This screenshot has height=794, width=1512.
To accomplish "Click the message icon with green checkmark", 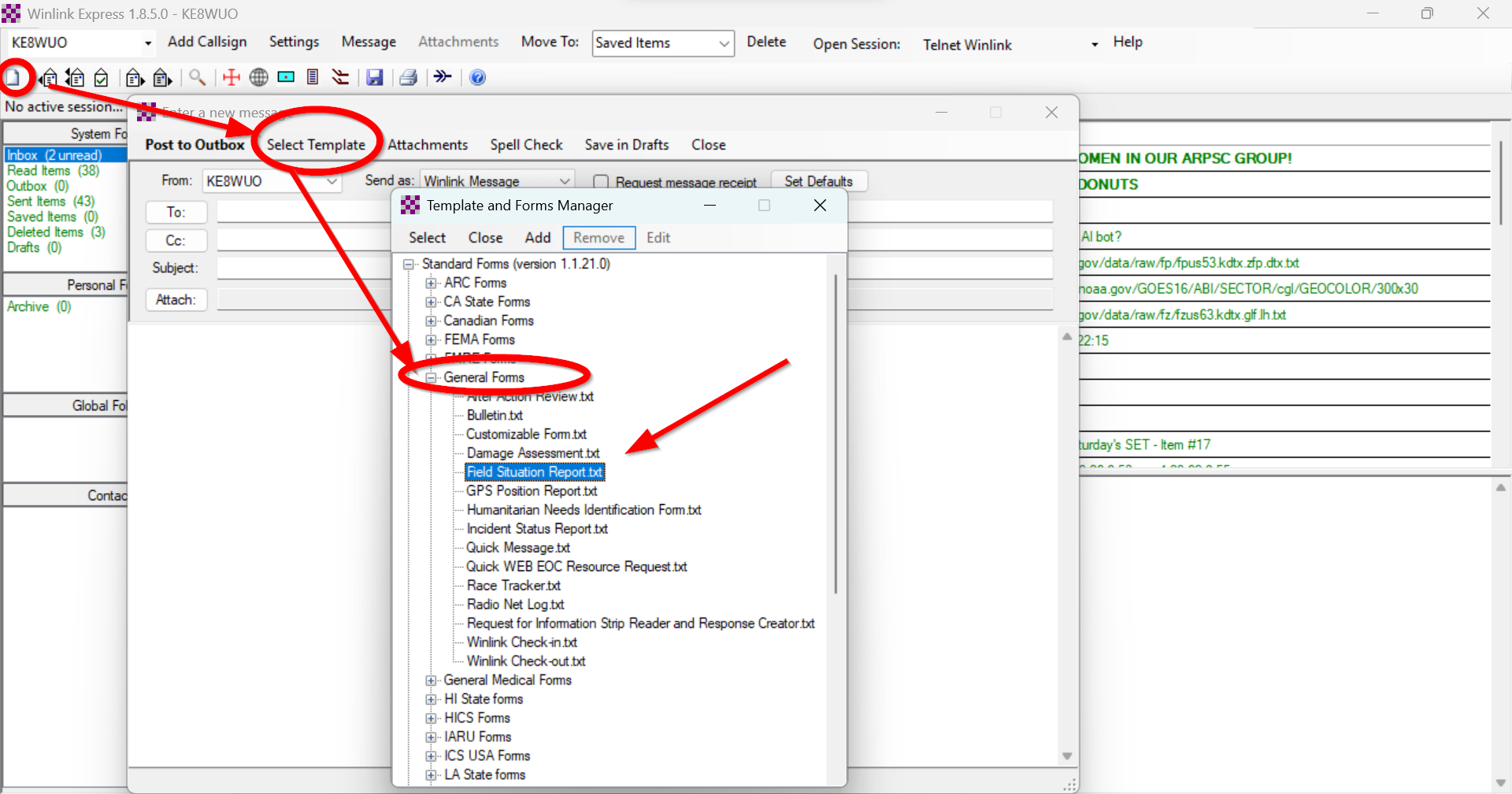I will tap(101, 77).
